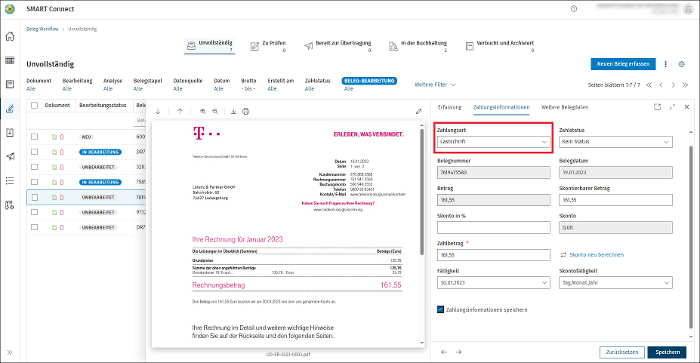Image resolution: width=700 pixels, height=363 pixels.
Task: Open the Weitere Belegdaten tab
Action: click(564, 107)
